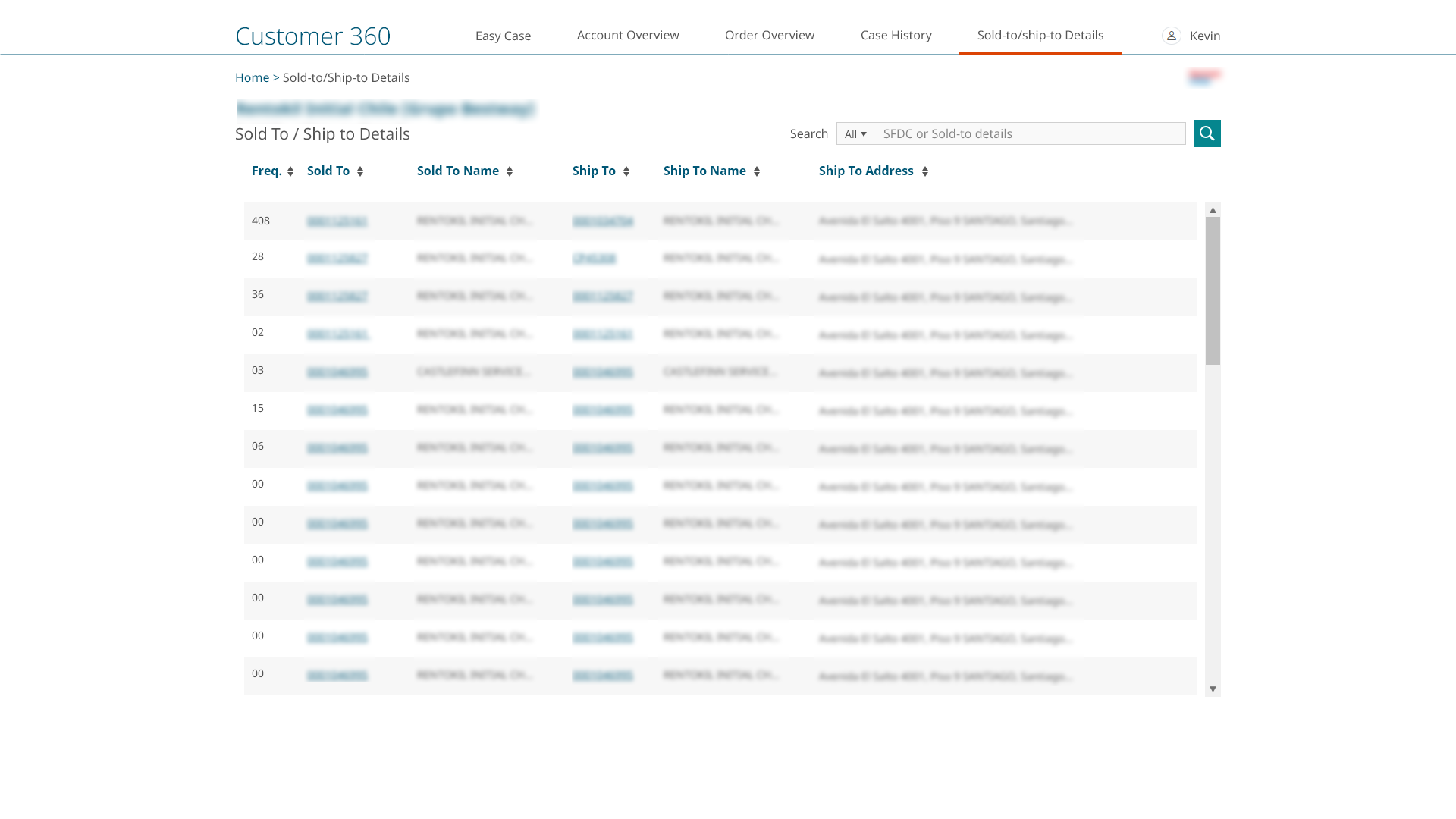The height and width of the screenshot is (819, 1456).
Task: Open Sold To link in row 03
Action: coord(337,372)
